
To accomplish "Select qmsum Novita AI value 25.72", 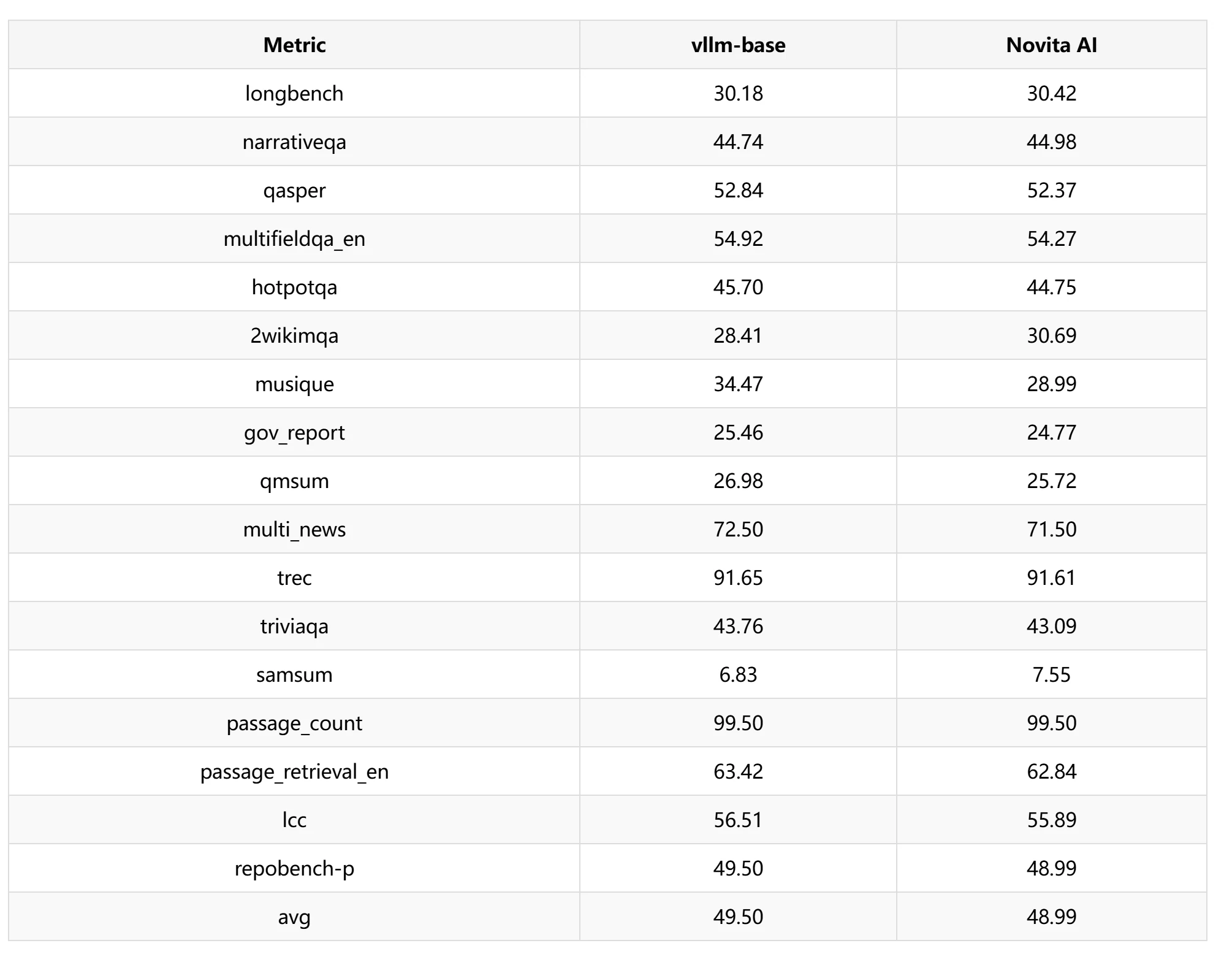I will [x=1051, y=481].
